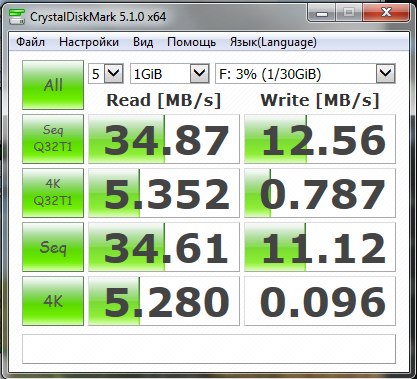
Task: Click the Seq Q32T1 read result 34.87
Action: (164, 139)
